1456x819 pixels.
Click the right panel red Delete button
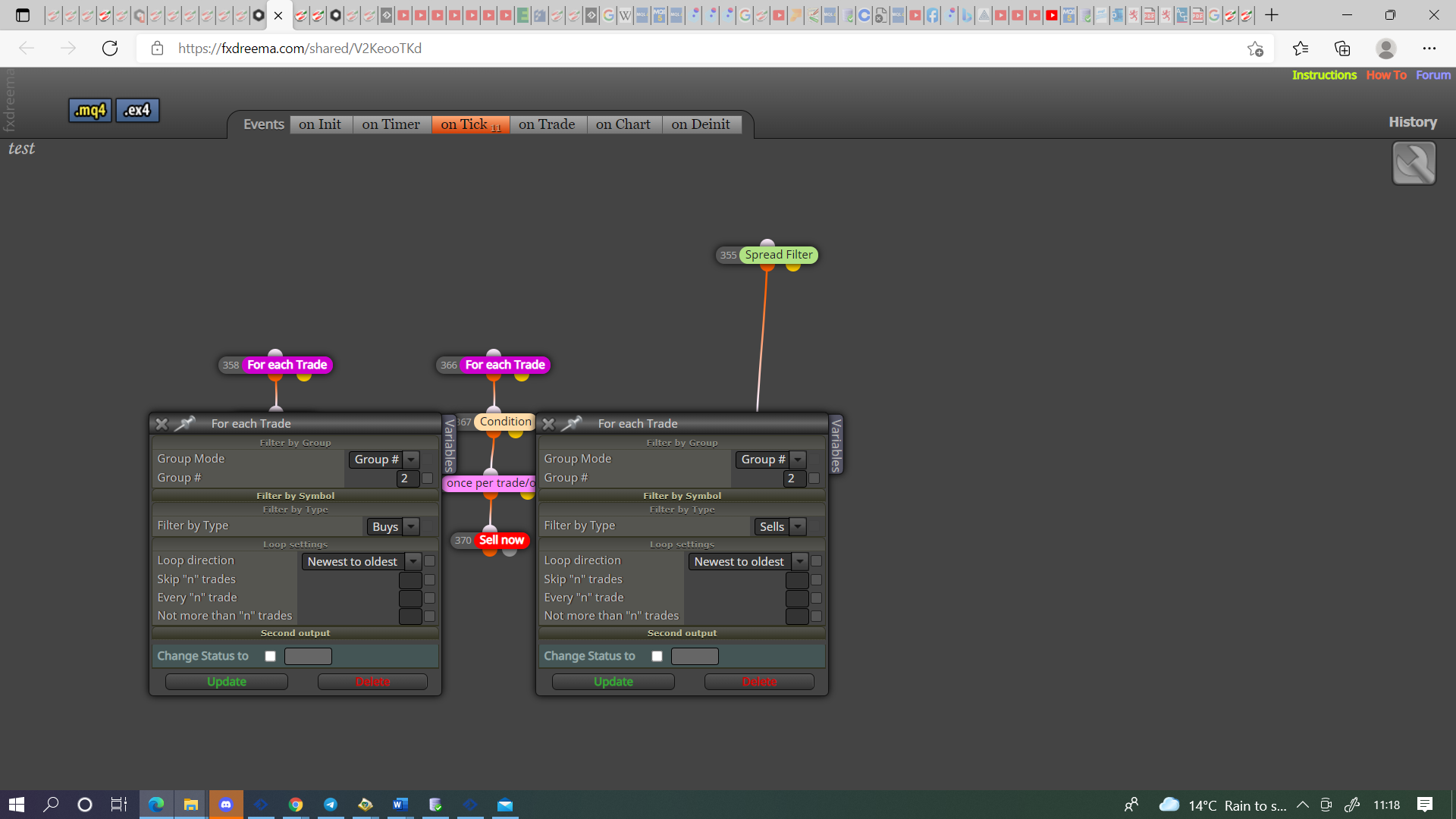tap(759, 682)
